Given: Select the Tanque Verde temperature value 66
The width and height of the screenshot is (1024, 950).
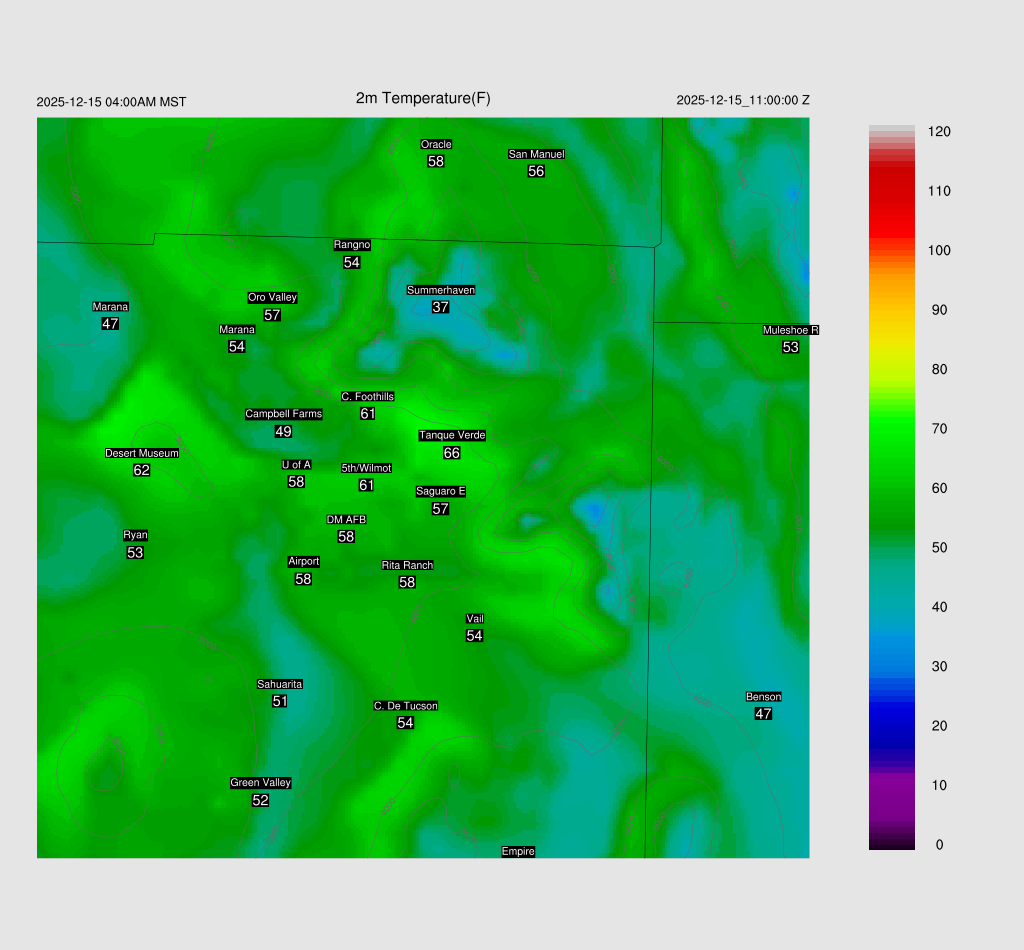Looking at the screenshot, I should [x=452, y=453].
